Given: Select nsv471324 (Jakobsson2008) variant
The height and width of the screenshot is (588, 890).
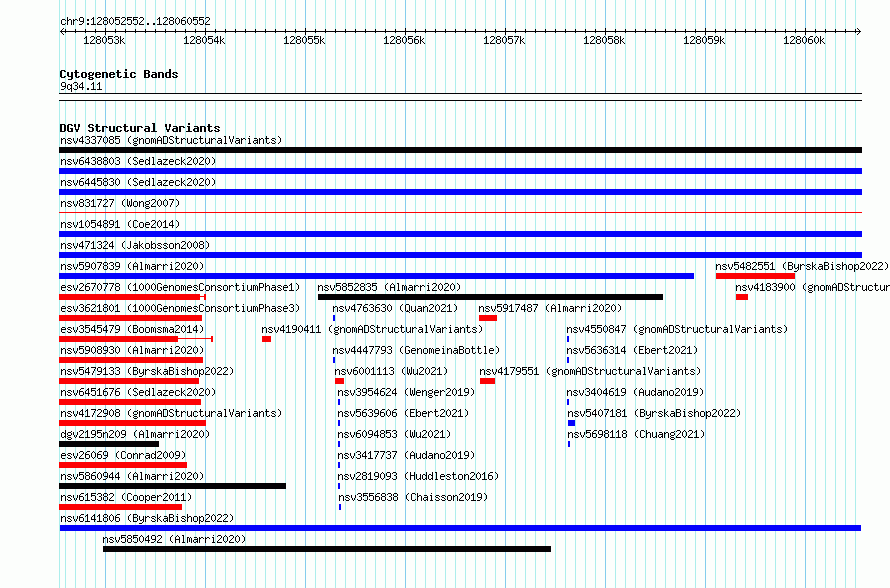Looking at the screenshot, I should (x=135, y=245).
